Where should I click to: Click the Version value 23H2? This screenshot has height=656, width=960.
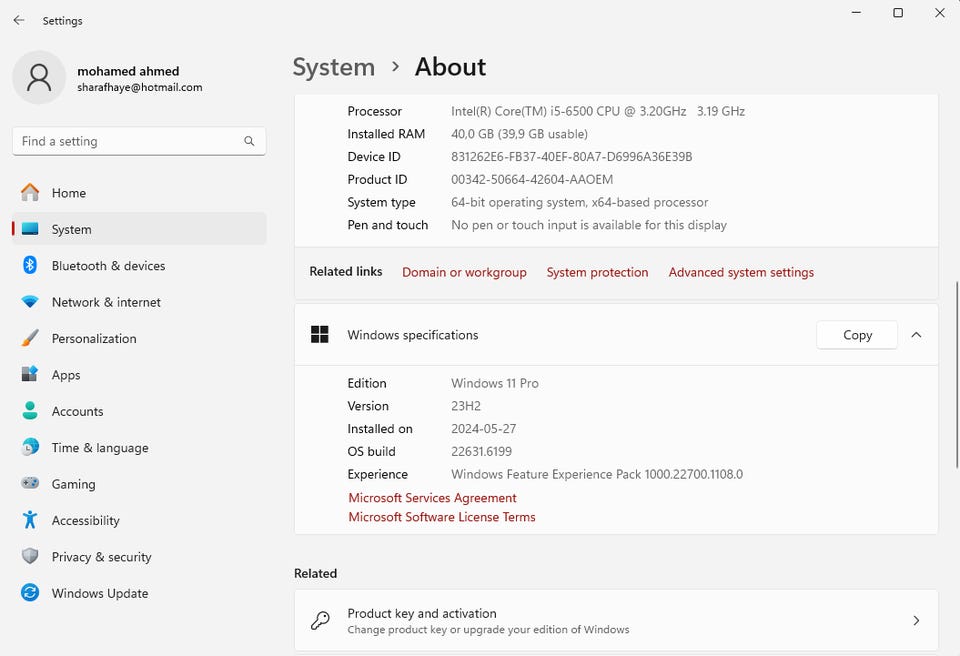466,405
